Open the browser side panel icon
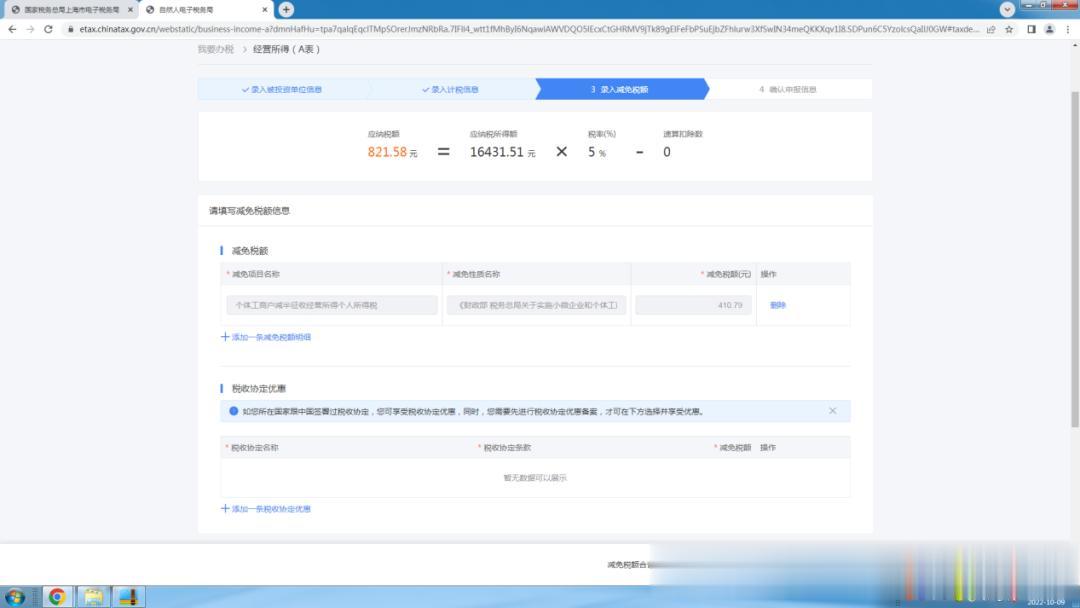Image resolution: width=1080 pixels, height=608 pixels. pyautogui.click(x=1031, y=29)
